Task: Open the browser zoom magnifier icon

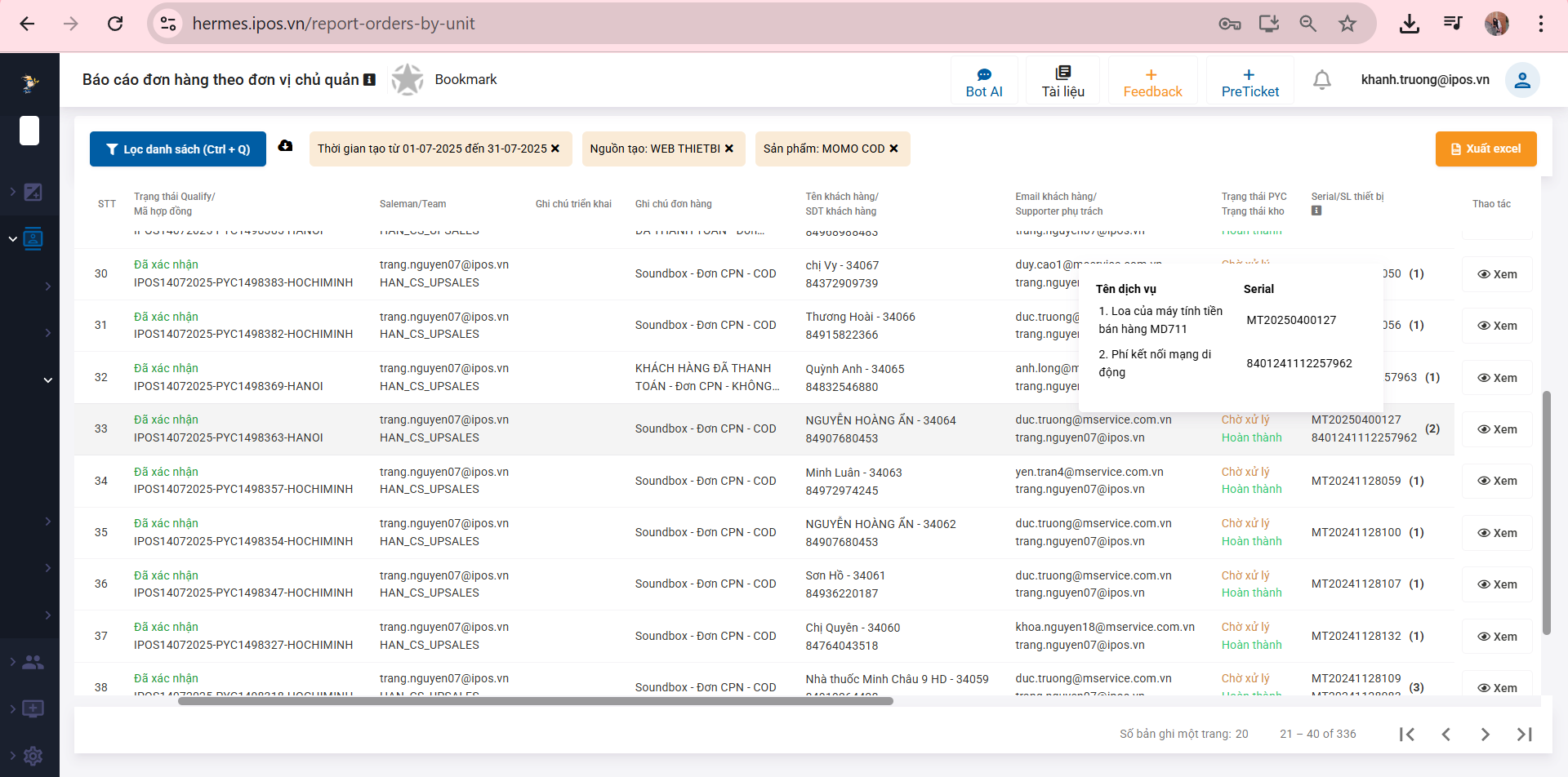Action: click(x=1308, y=24)
